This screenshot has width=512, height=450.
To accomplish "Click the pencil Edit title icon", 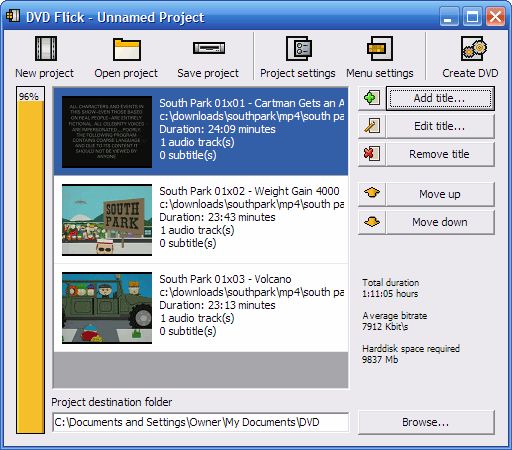I will tap(371, 126).
